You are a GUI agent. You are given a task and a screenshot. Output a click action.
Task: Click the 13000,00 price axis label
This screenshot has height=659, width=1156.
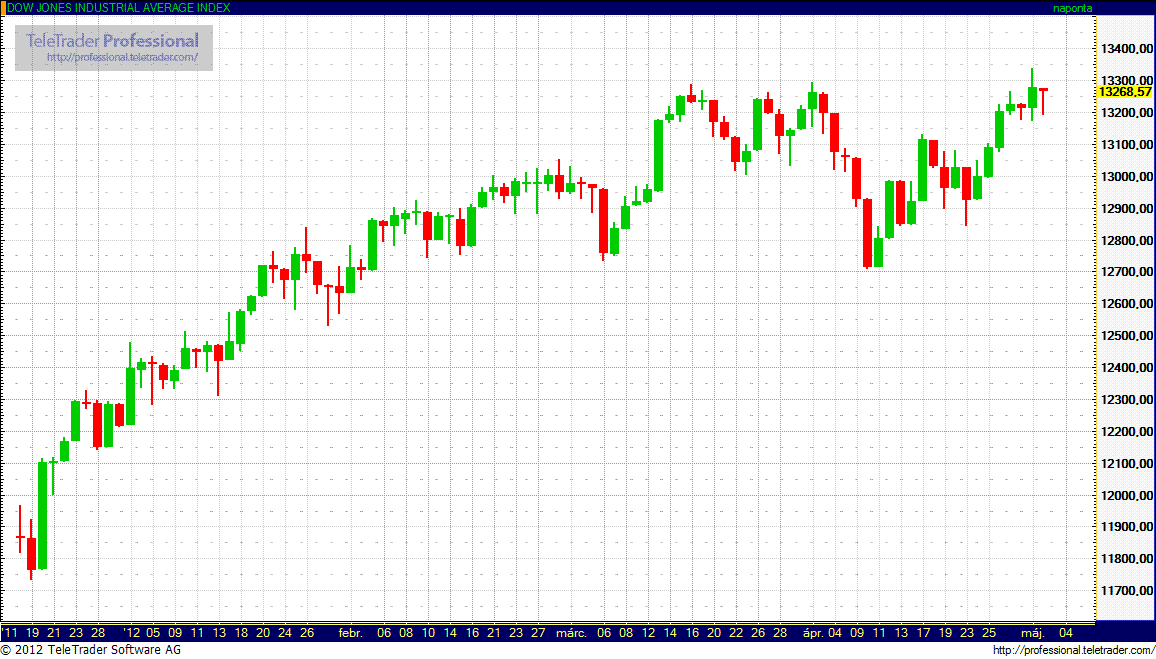click(x=1127, y=177)
